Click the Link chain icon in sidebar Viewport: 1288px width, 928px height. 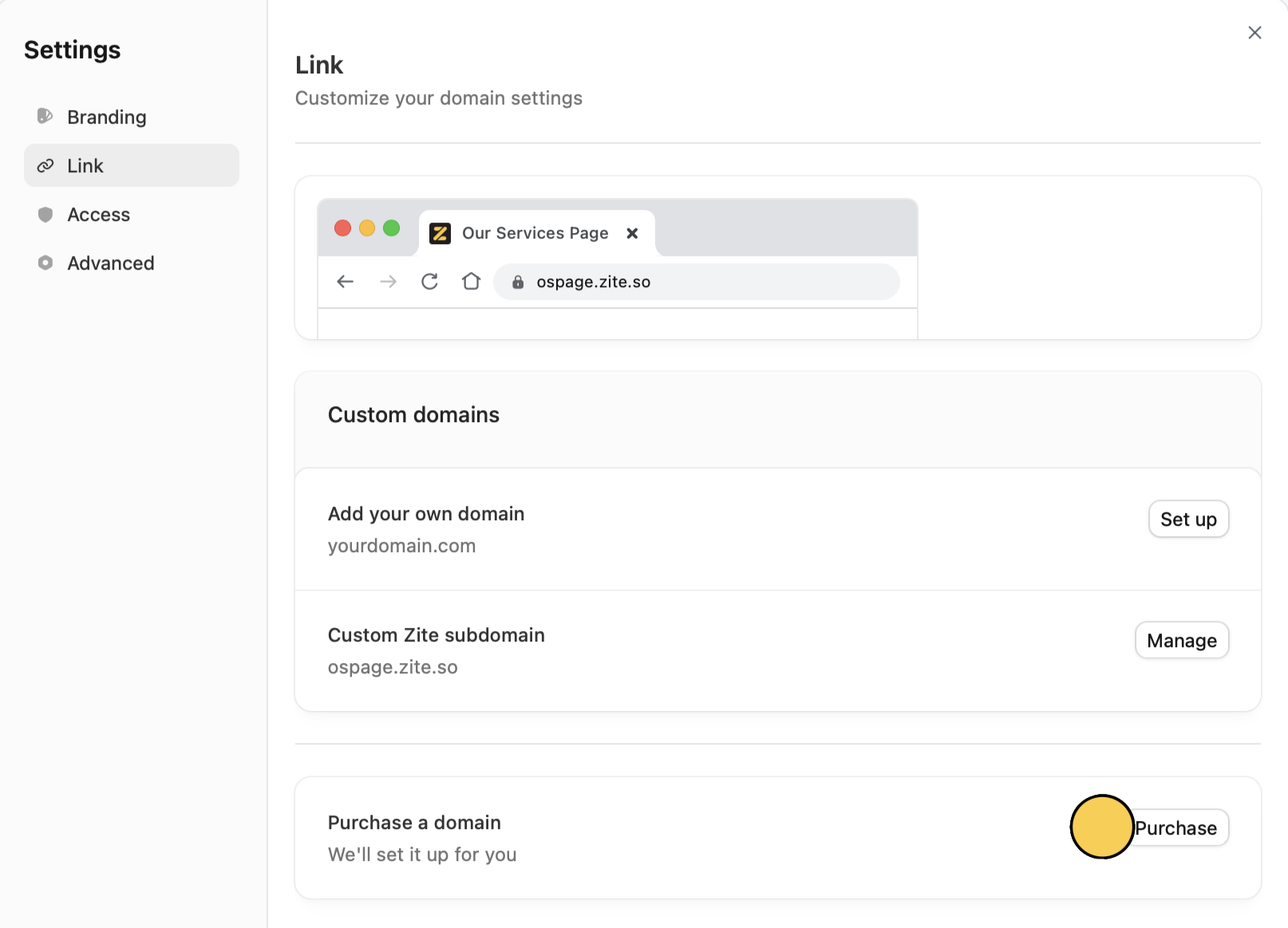pyautogui.click(x=45, y=166)
